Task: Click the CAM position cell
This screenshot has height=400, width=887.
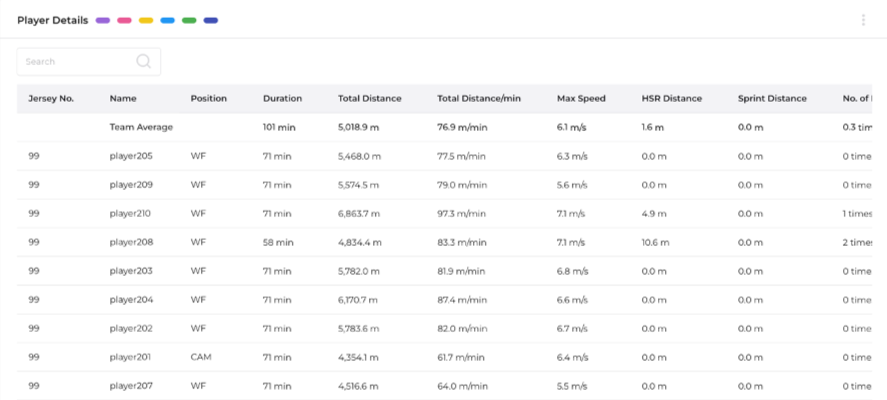Action: tap(201, 358)
